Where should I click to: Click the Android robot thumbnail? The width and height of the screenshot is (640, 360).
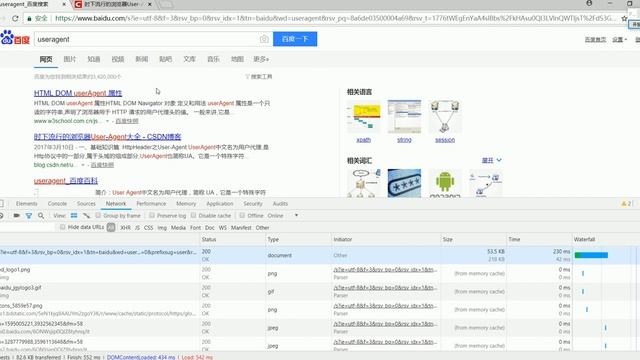click(x=445, y=183)
